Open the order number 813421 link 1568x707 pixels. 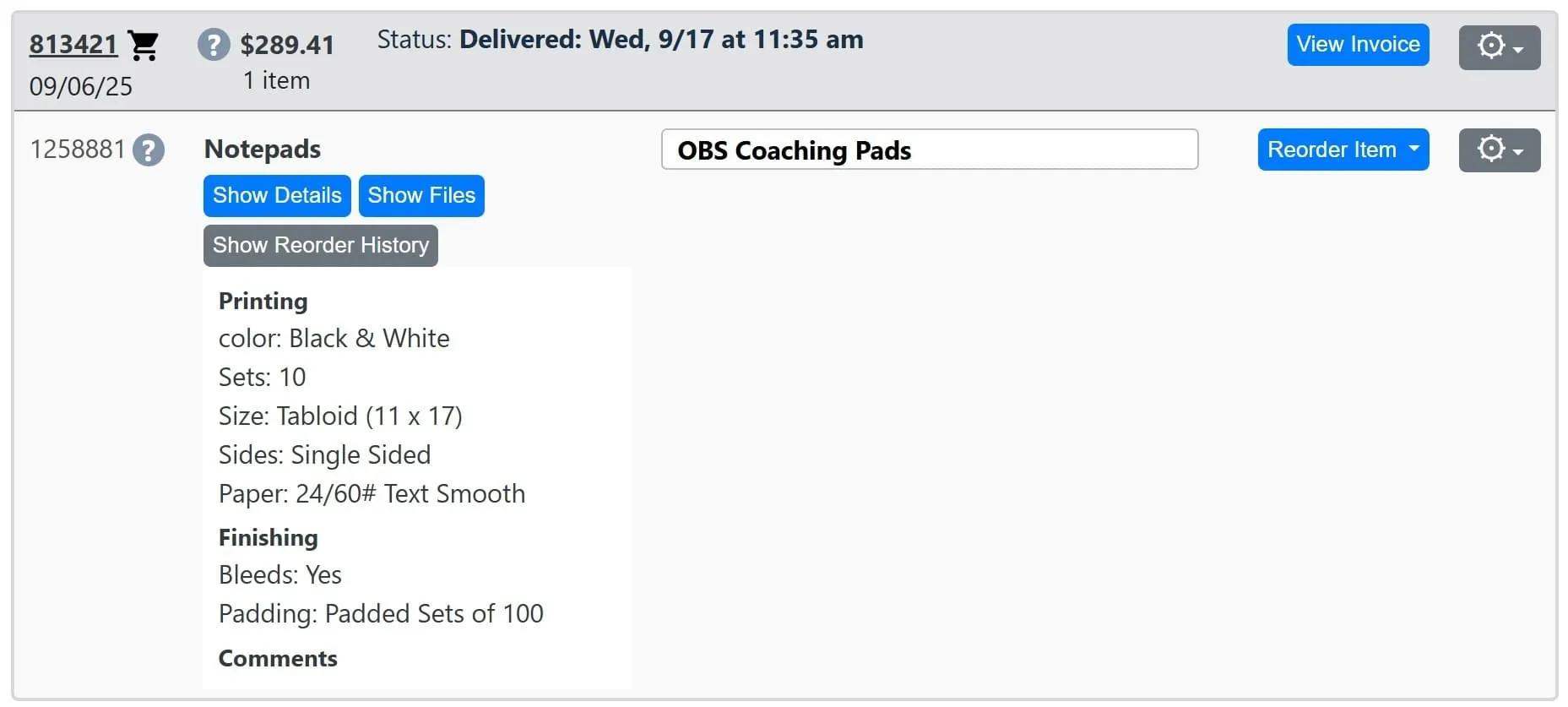(x=73, y=44)
